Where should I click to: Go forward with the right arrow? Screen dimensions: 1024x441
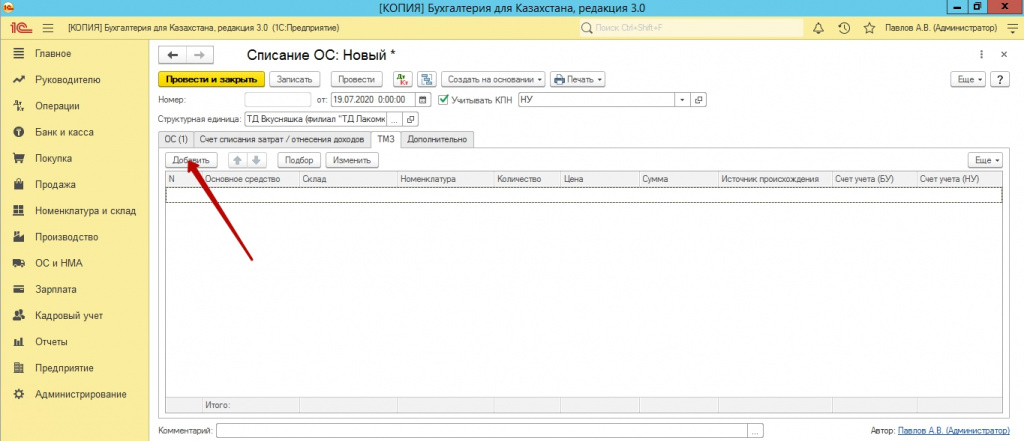click(200, 55)
